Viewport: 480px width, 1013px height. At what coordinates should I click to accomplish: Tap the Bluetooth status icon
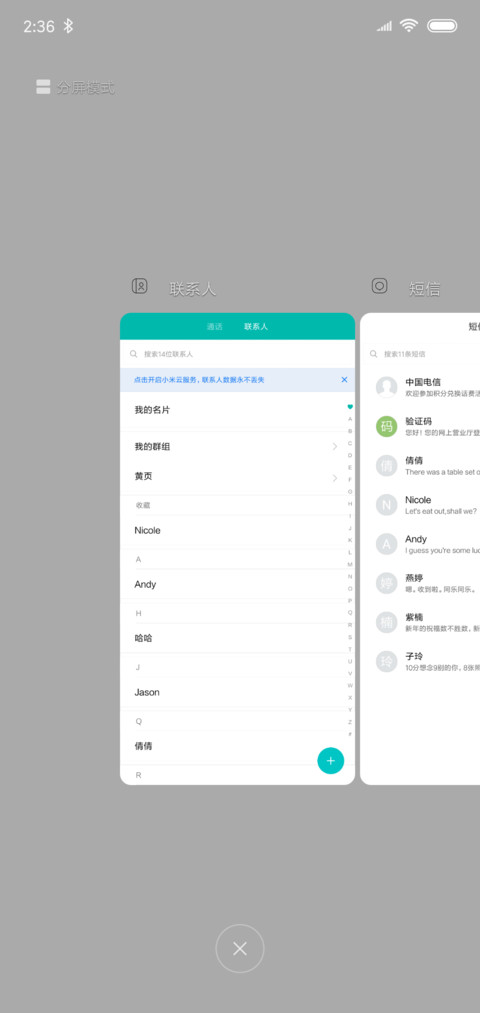tap(68, 26)
